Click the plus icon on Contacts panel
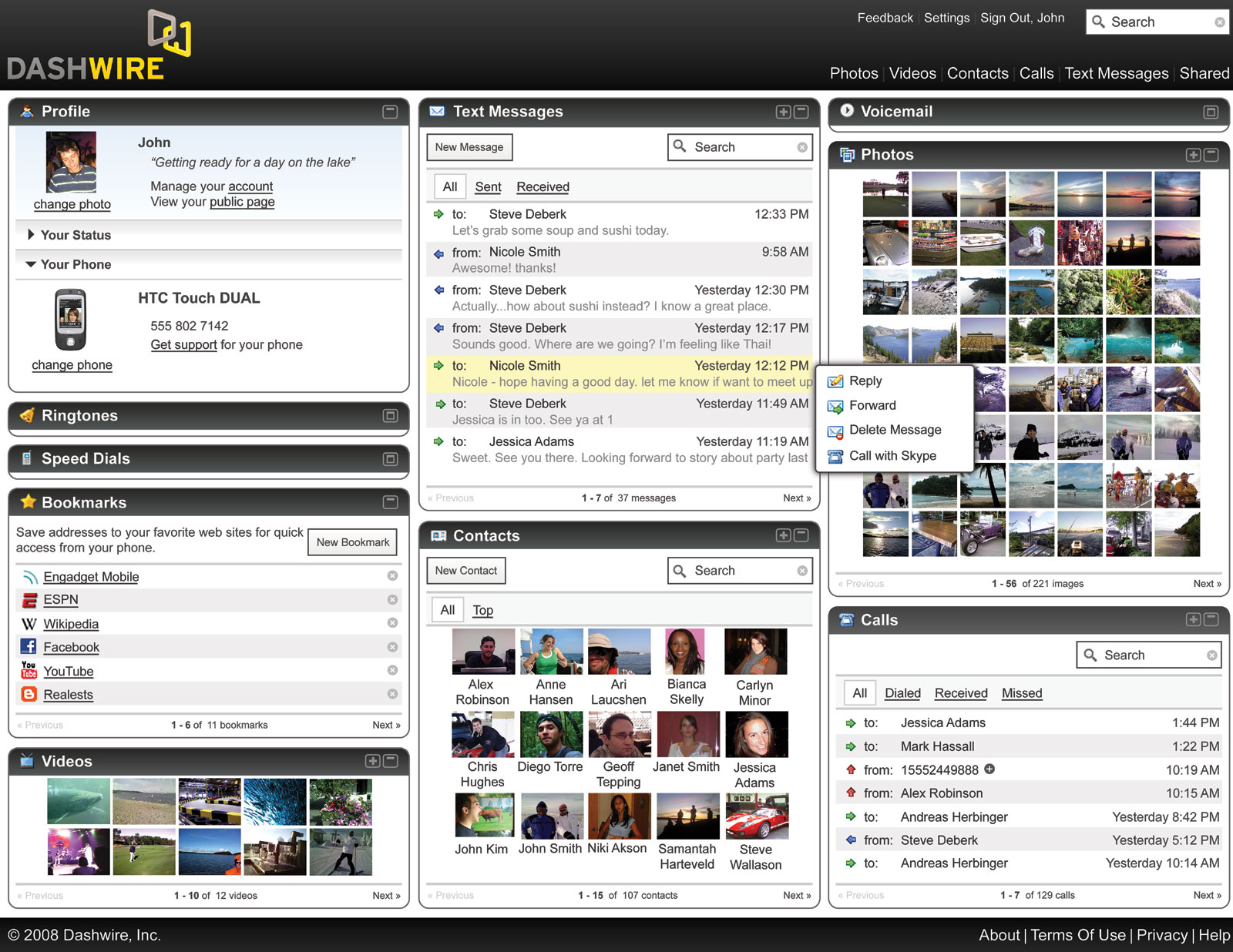 pyautogui.click(x=783, y=535)
